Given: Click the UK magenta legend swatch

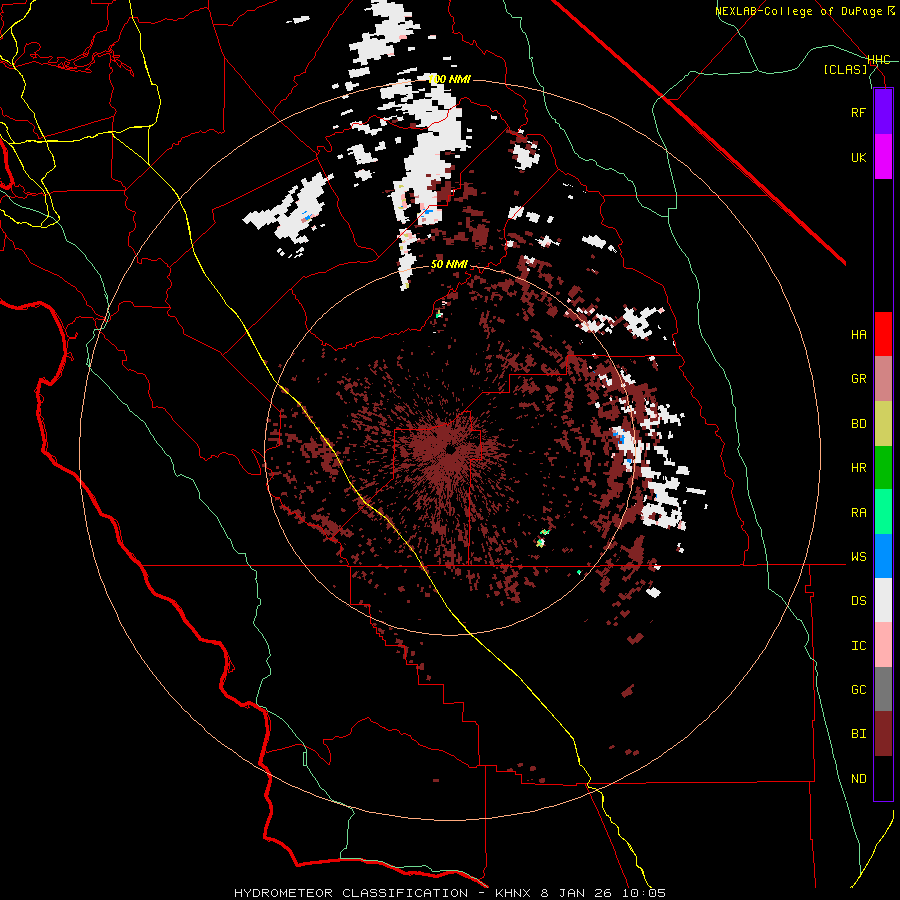Looking at the screenshot, I should pos(883,157).
